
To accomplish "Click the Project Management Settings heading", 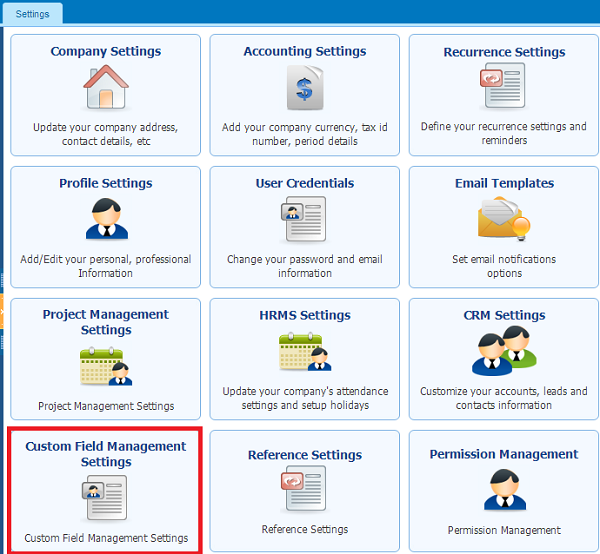I will coord(106,322).
